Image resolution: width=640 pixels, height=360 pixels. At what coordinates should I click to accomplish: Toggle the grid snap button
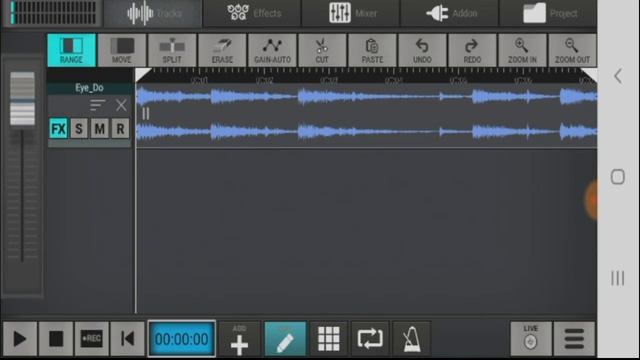[x=329, y=339]
